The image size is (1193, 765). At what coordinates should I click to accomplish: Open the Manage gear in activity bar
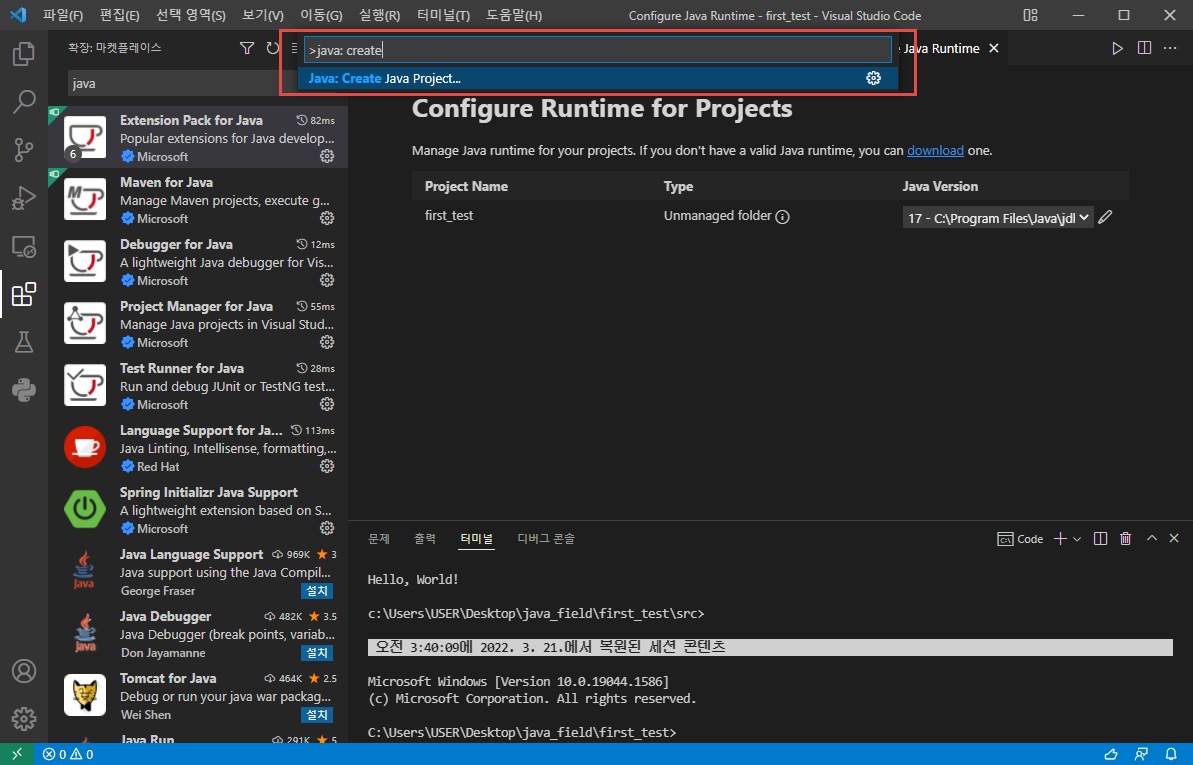[24, 718]
